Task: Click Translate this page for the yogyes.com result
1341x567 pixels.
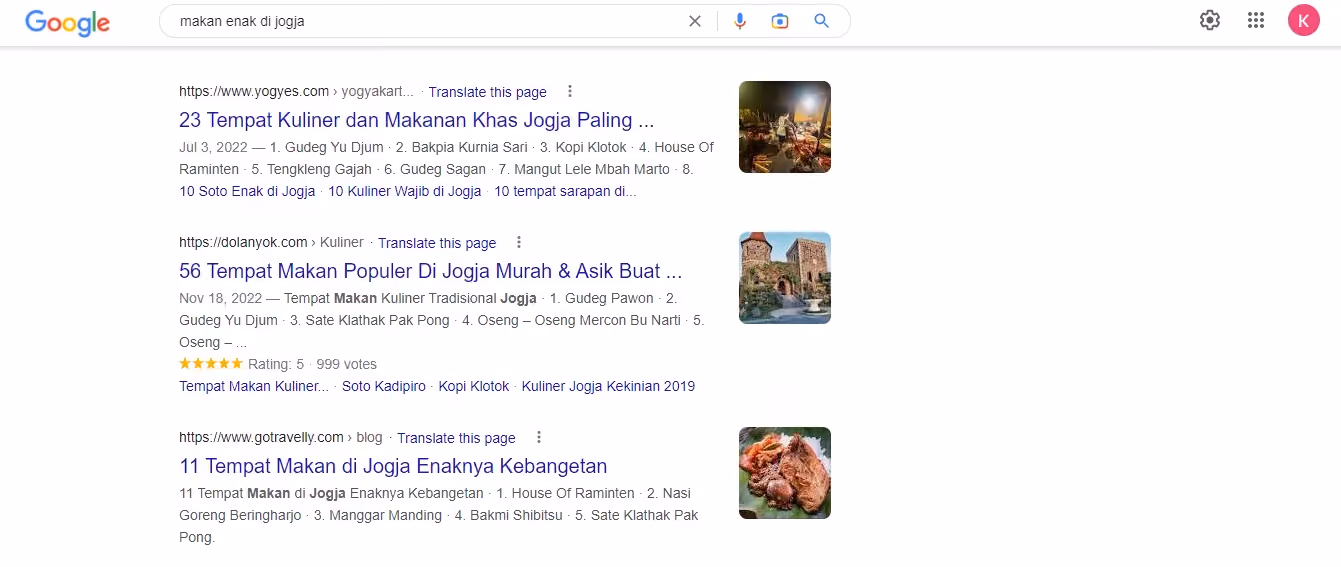Action: (488, 92)
